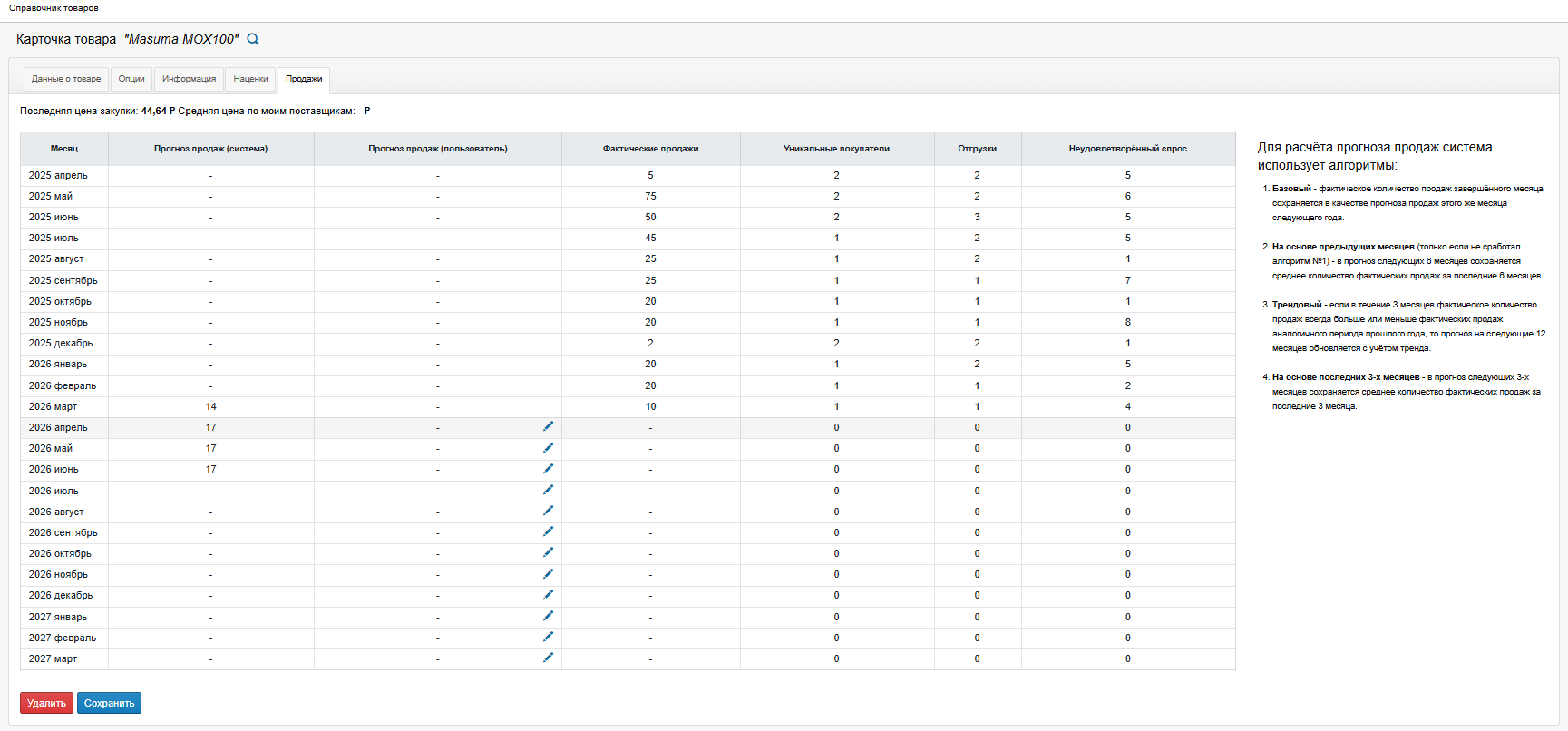This screenshot has height=731, width=1568.
Task: Open the Информация tab
Action: 189,79
